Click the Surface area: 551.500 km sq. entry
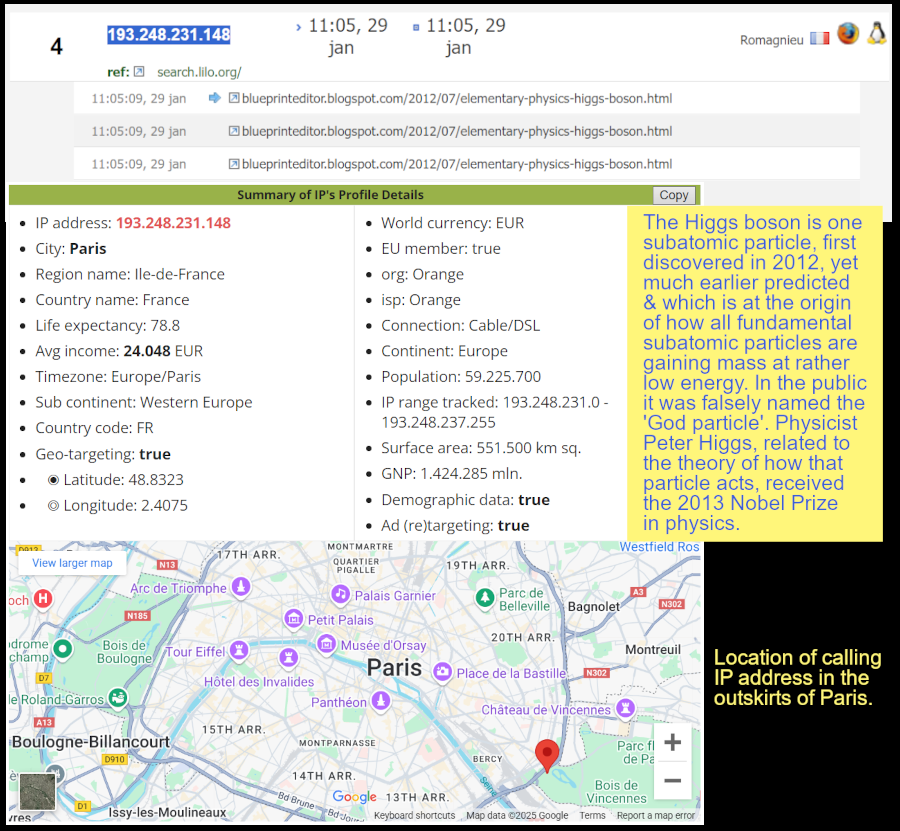Screen dimensions: 900x831 [481, 448]
